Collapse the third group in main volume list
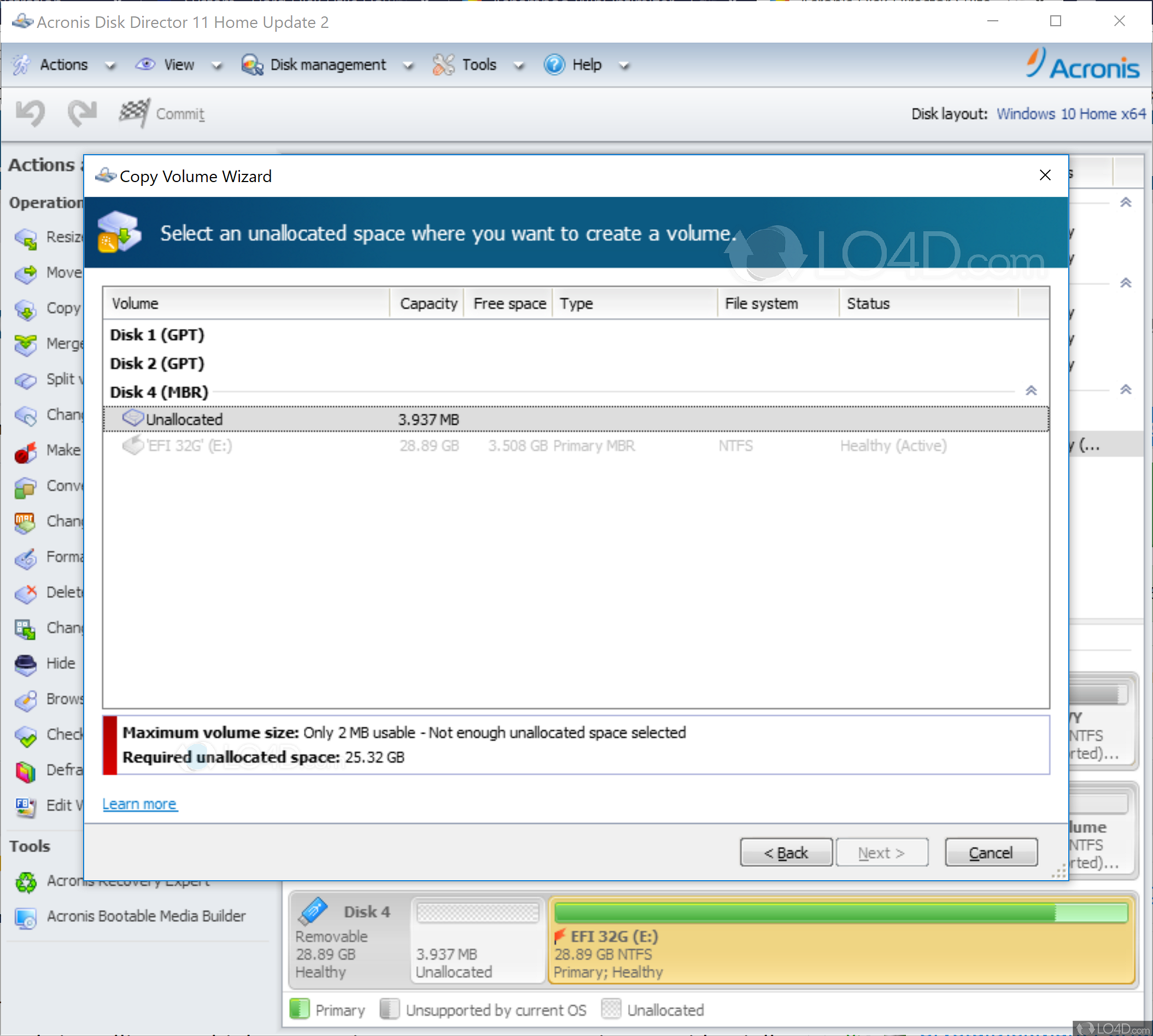The image size is (1153, 1036). [1125, 390]
